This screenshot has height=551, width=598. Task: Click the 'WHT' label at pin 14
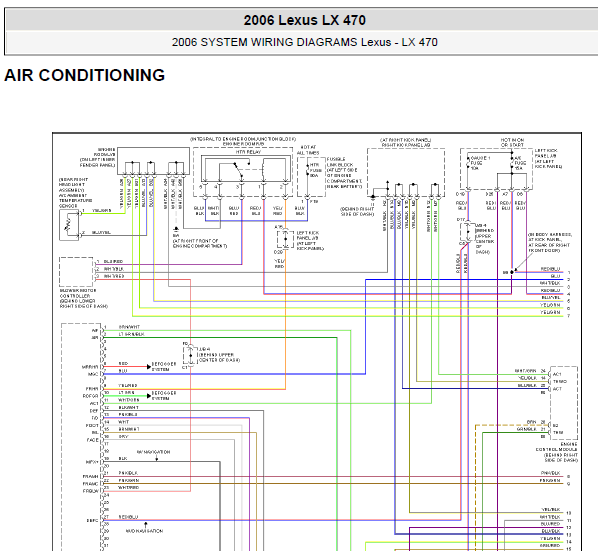124,422
